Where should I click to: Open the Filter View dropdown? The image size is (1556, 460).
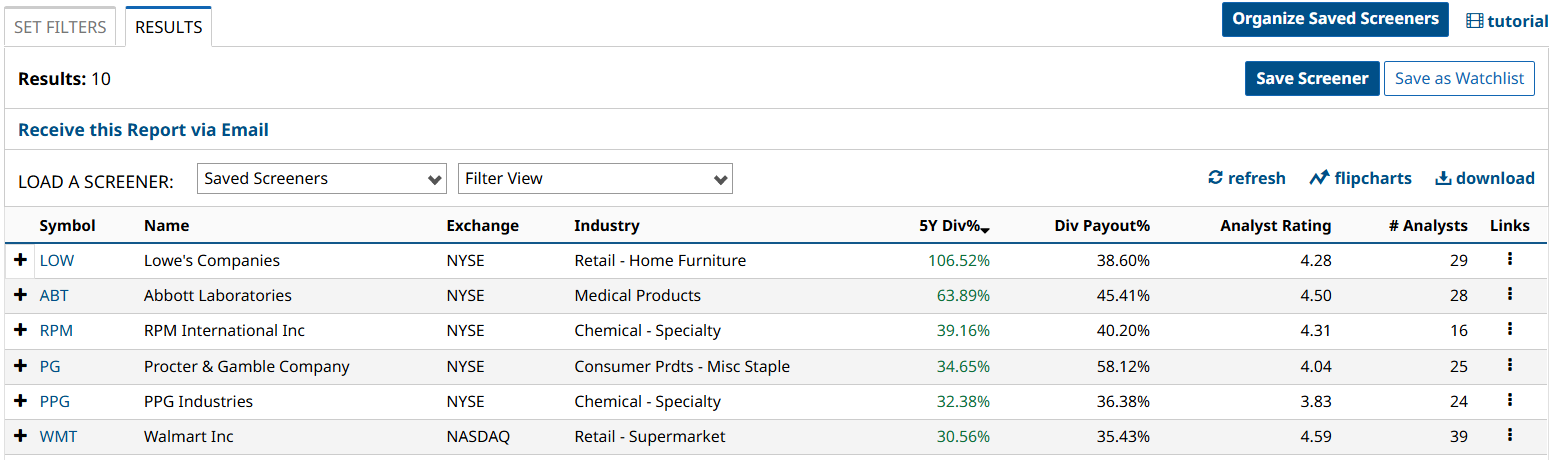click(595, 179)
